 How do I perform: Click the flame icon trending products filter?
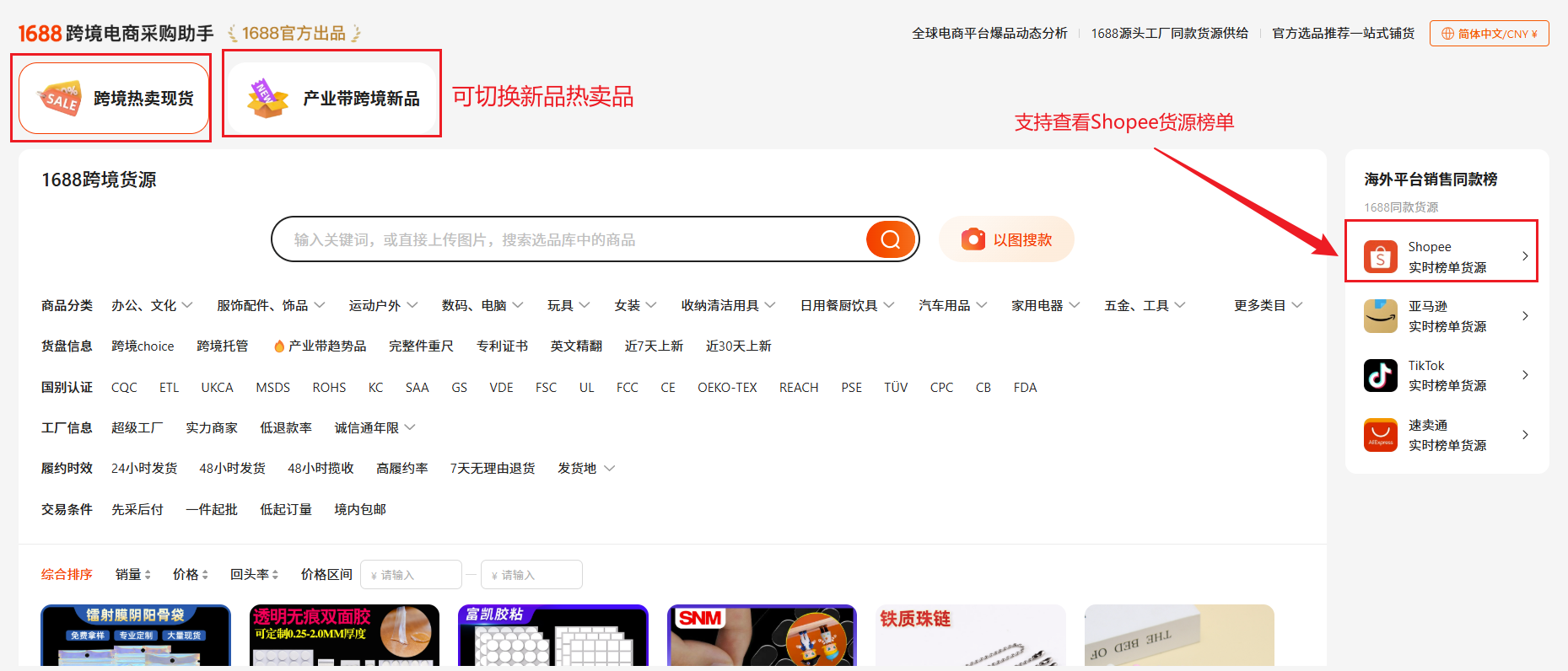279,346
